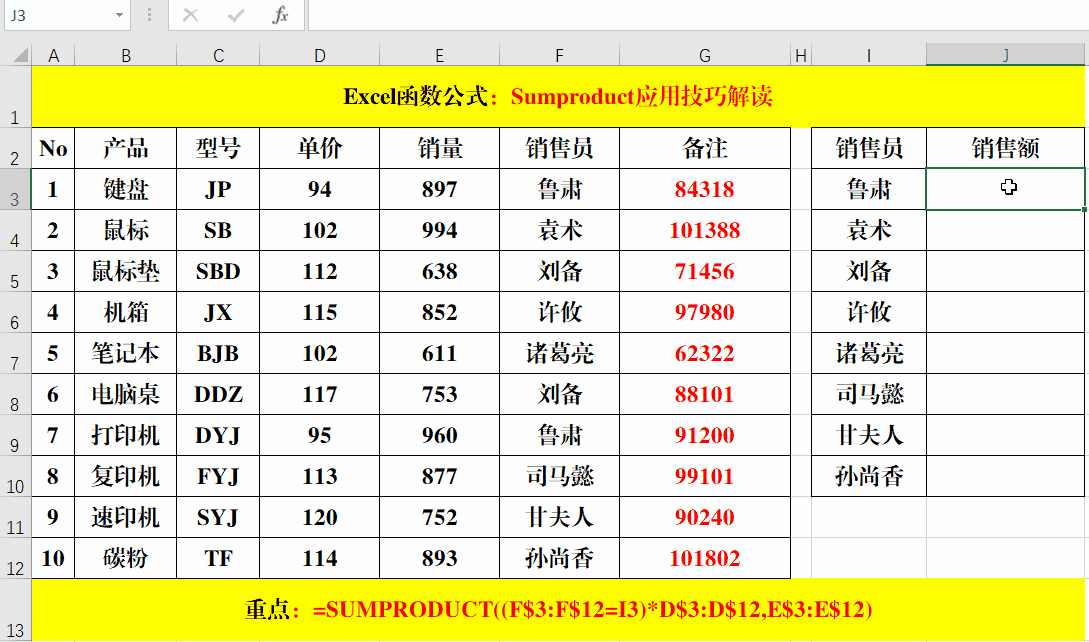
Task: Select column J header
Action: point(1006,56)
